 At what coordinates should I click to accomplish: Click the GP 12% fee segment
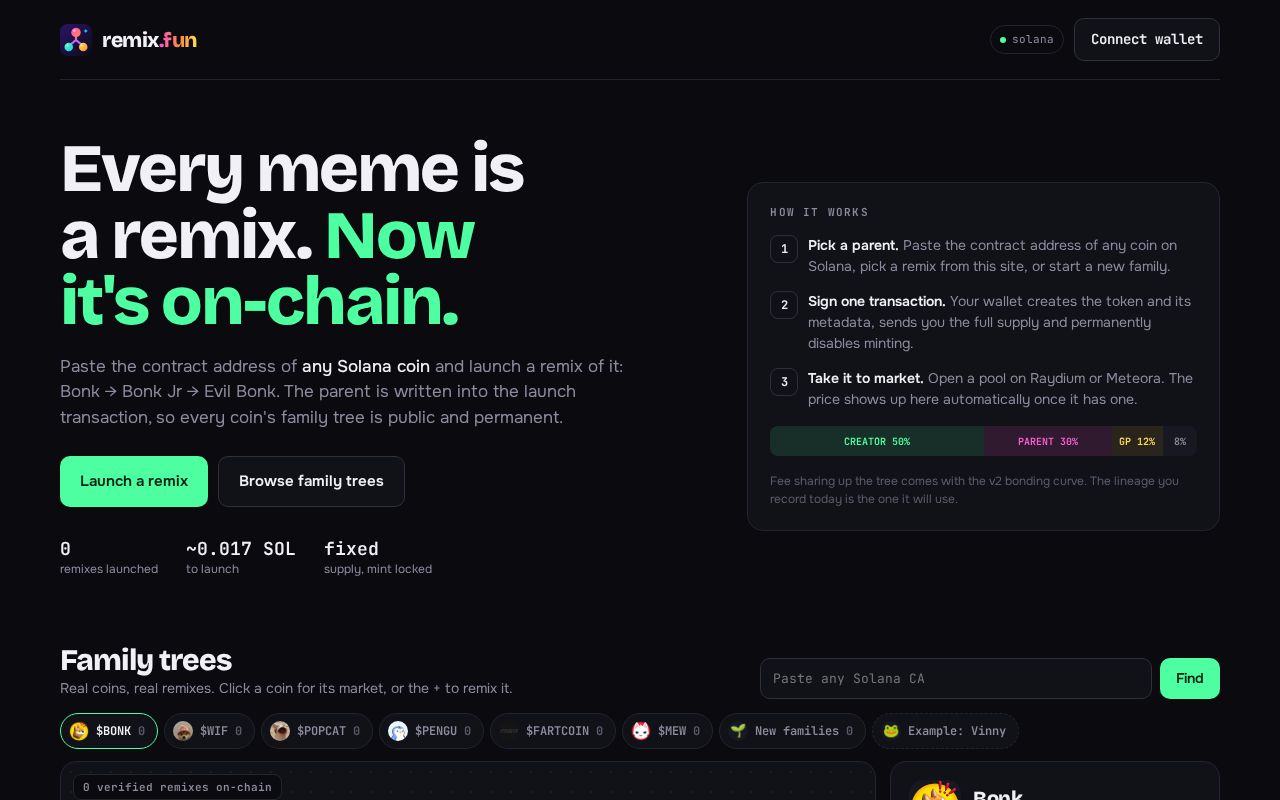(1137, 441)
